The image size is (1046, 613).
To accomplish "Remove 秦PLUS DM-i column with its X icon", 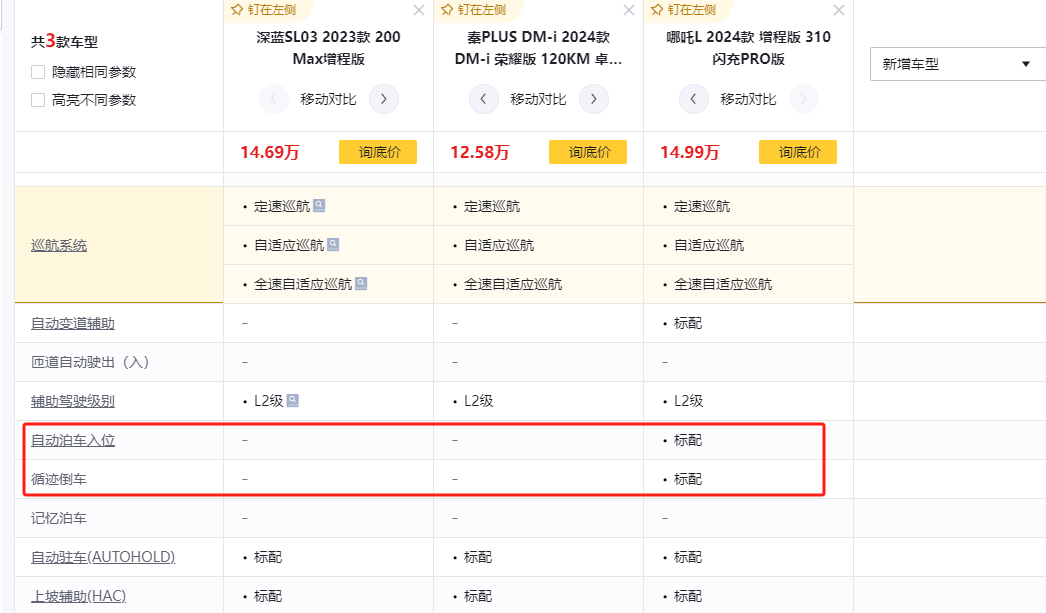I will coord(629,10).
